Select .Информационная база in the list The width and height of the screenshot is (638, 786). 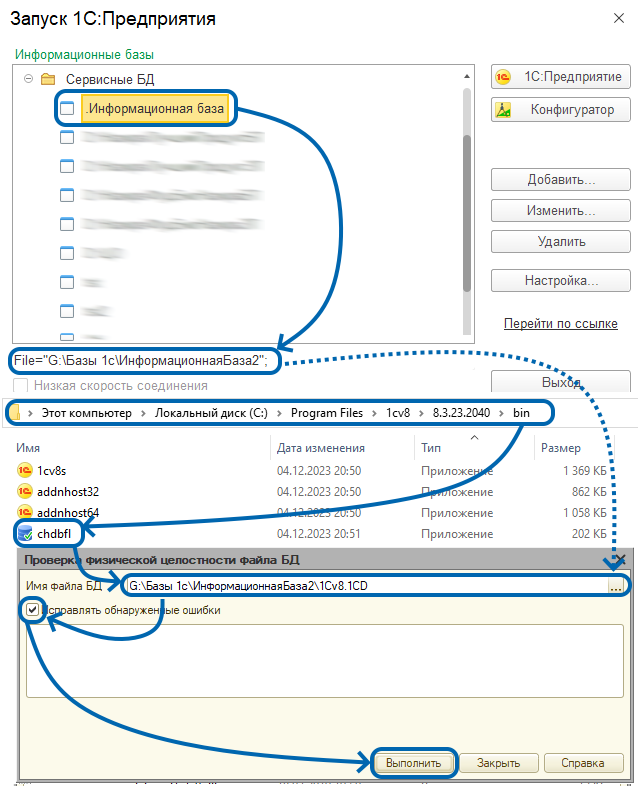tap(154, 108)
